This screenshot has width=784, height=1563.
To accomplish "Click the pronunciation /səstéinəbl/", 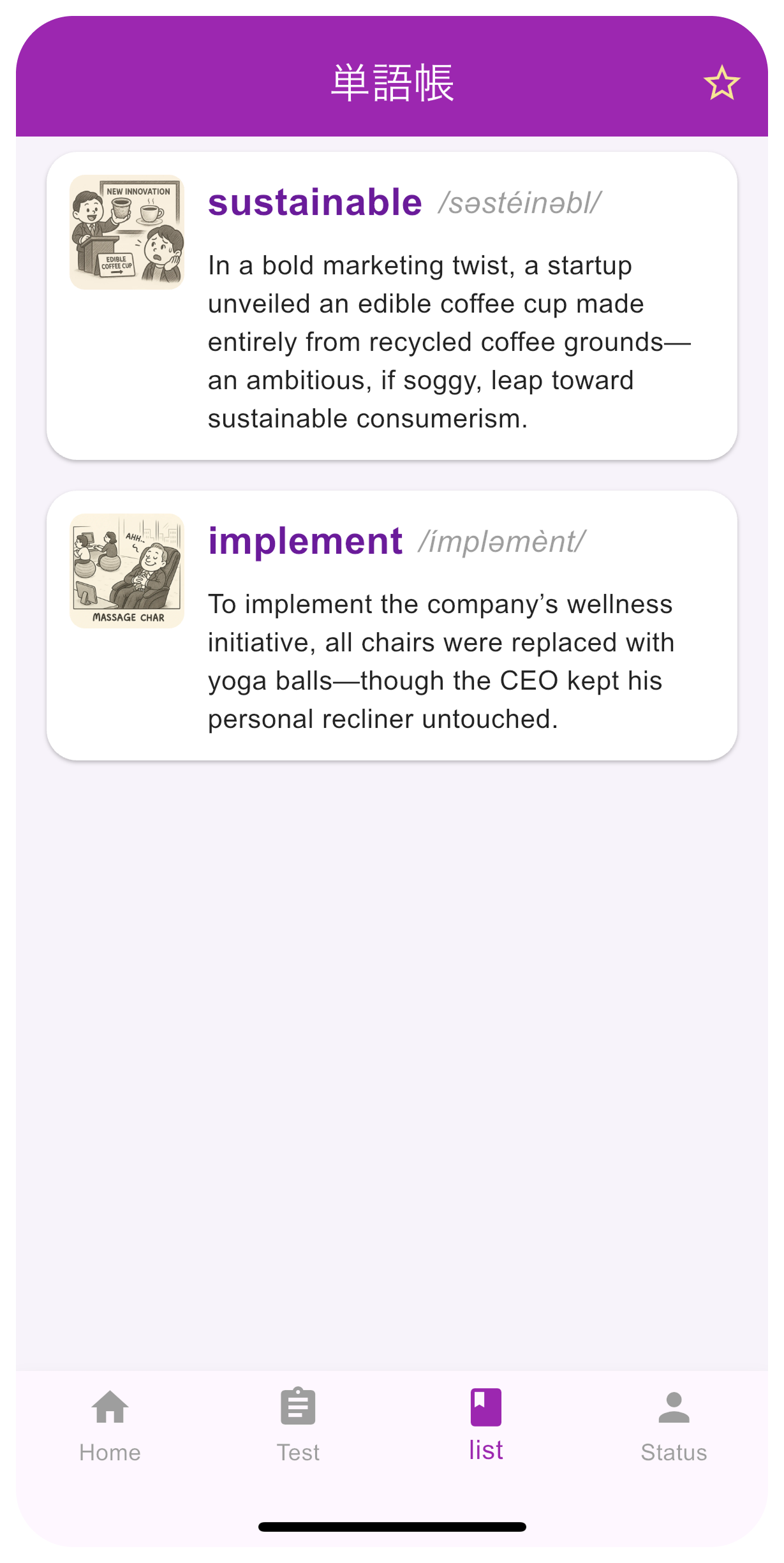I will (519, 204).
